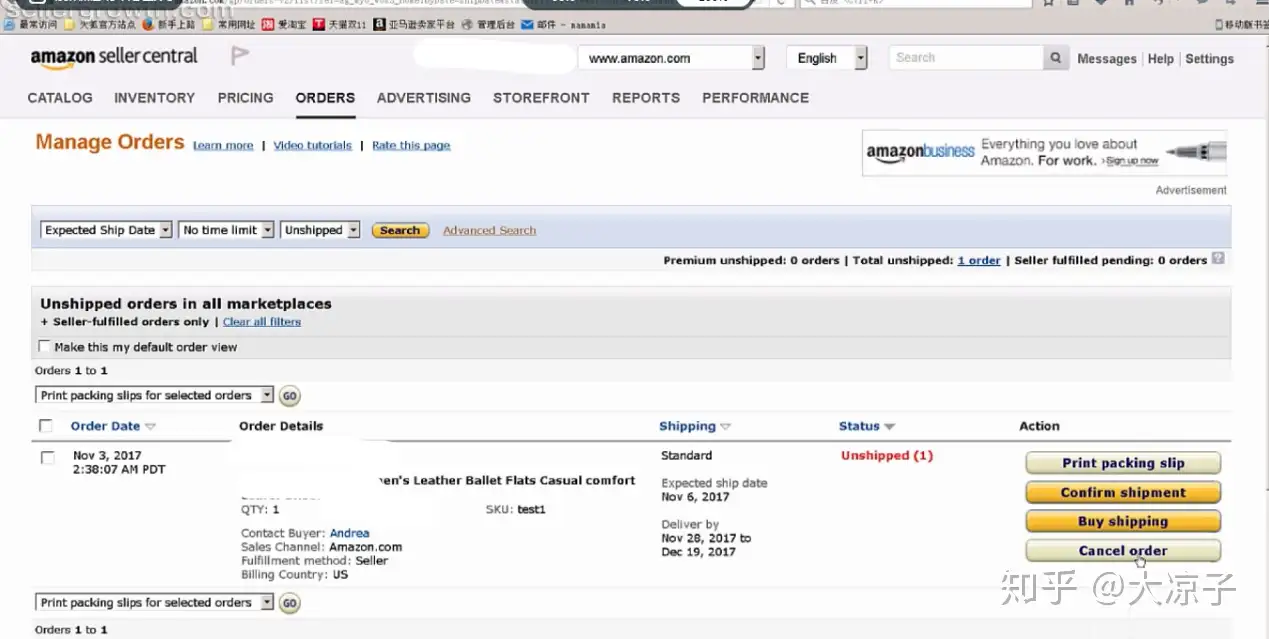Open the 爱淘宝 bookmark icon
Screen dimensions: 1269x639
point(267,24)
